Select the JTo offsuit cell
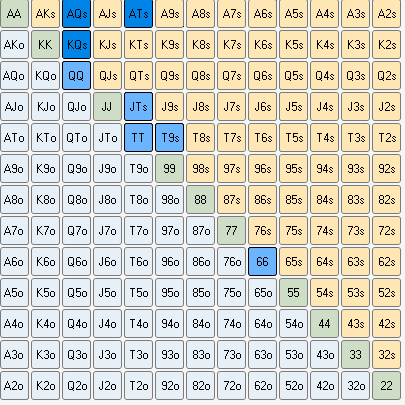 [107, 138]
